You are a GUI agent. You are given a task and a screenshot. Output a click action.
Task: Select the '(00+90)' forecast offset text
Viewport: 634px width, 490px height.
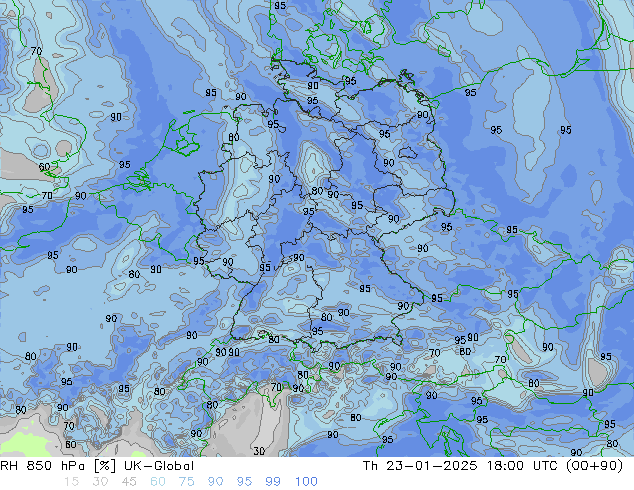click(594, 466)
